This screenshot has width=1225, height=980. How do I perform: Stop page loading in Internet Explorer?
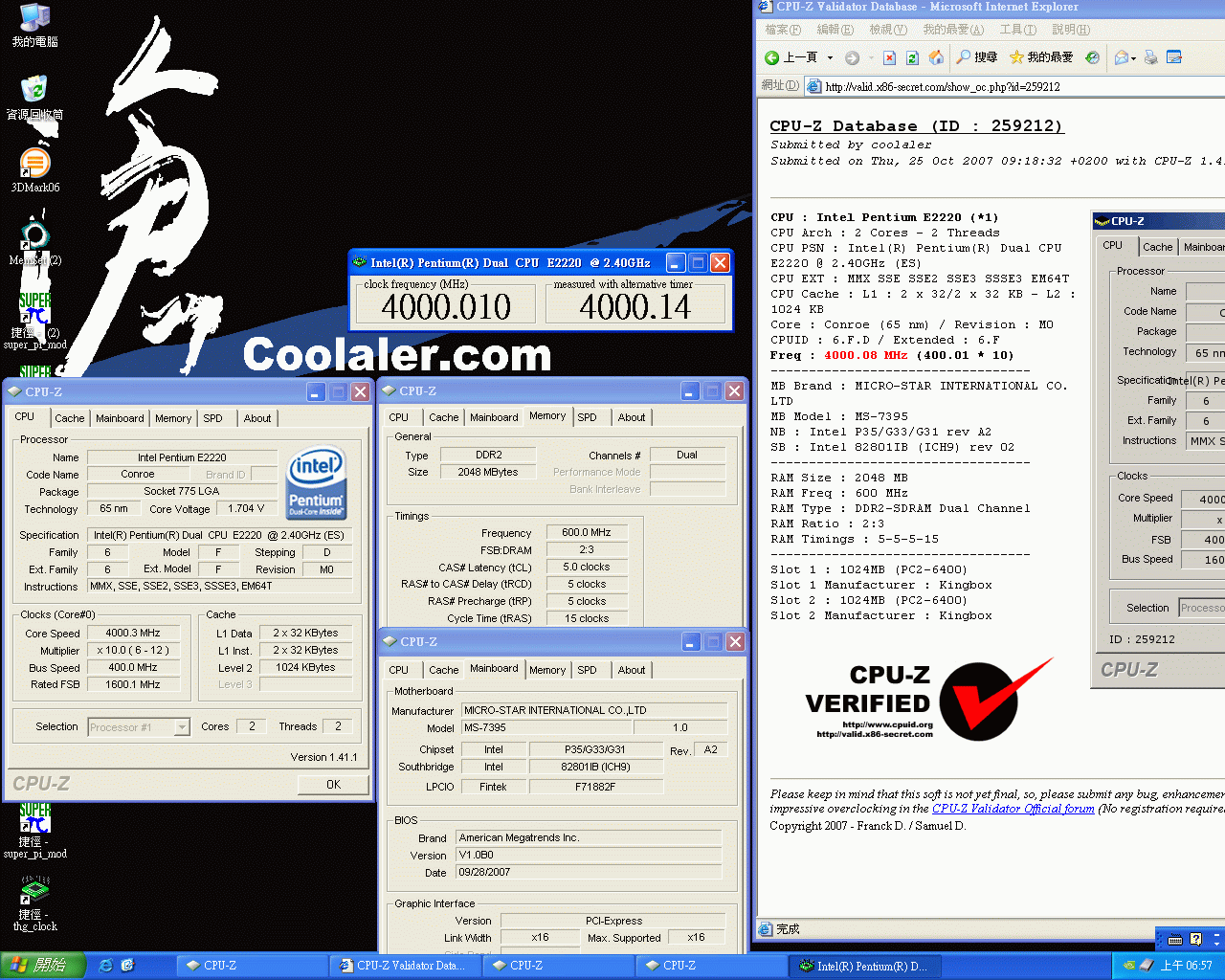click(889, 57)
